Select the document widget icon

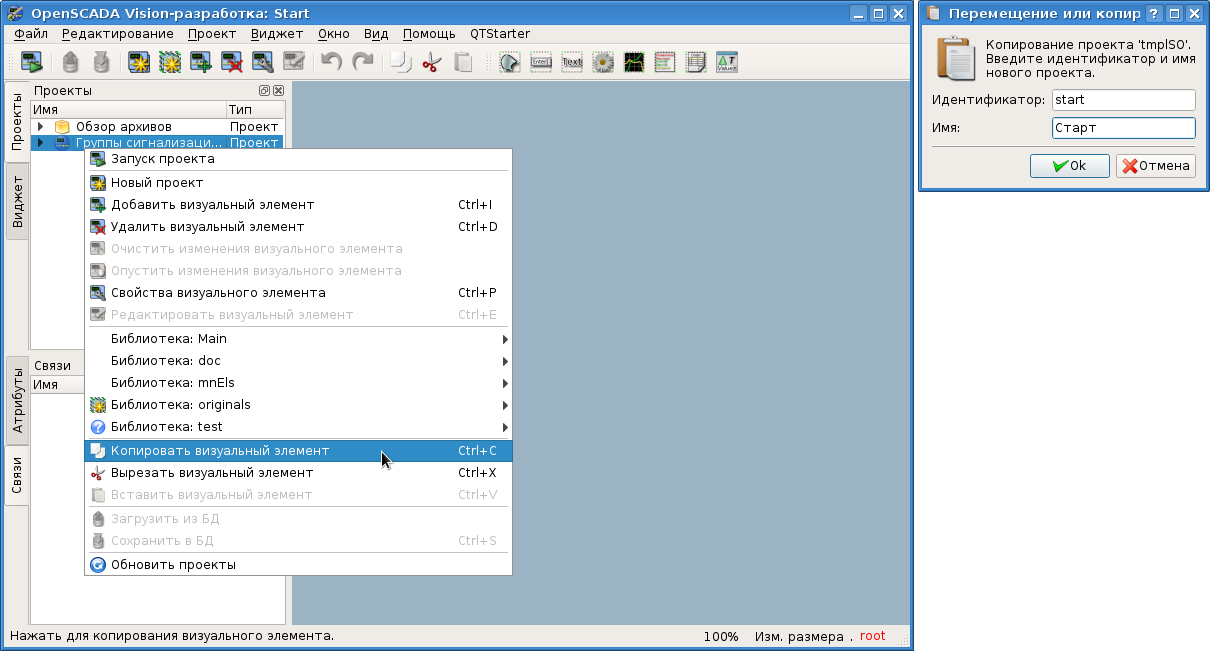click(696, 62)
